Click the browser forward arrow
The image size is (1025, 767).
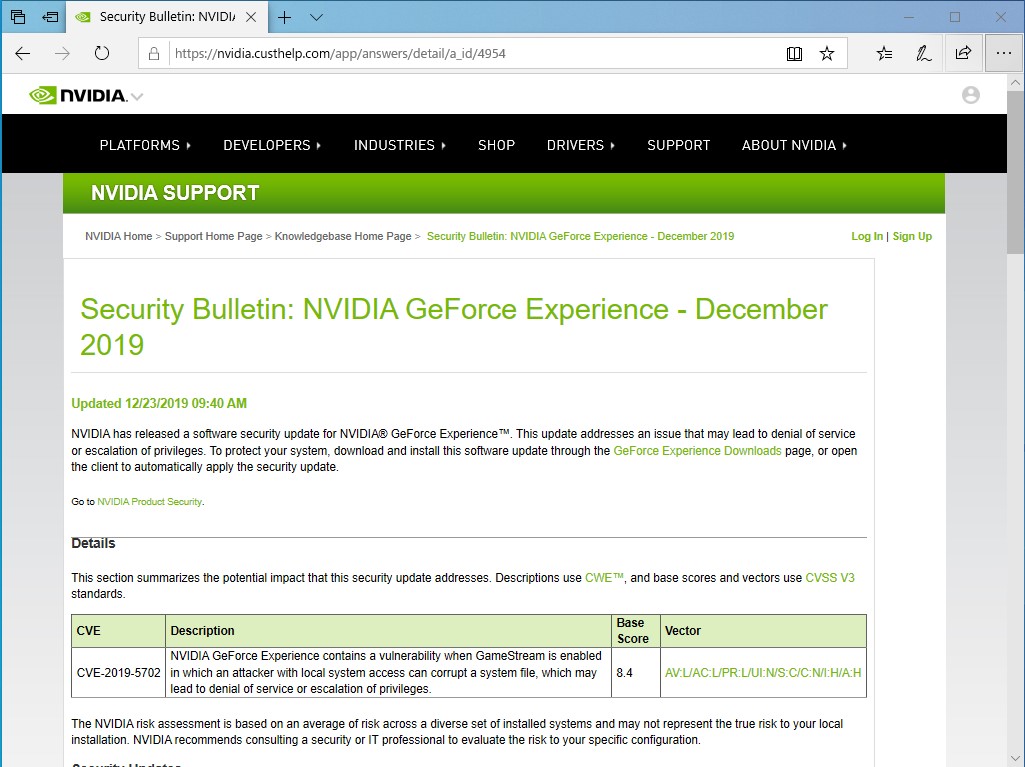62,54
